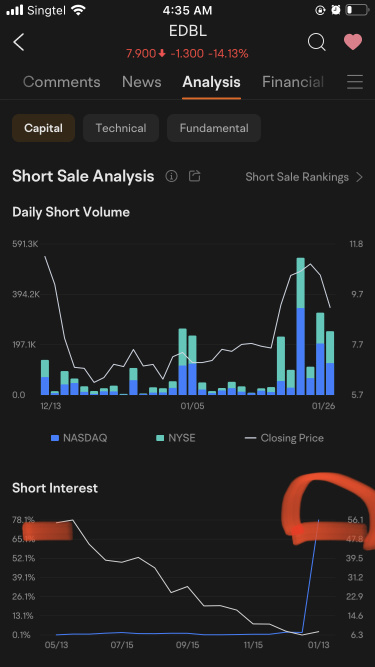Tap the NASDAQ blue legend swatch
Viewport: 375px width, 667px height.
click(54, 438)
